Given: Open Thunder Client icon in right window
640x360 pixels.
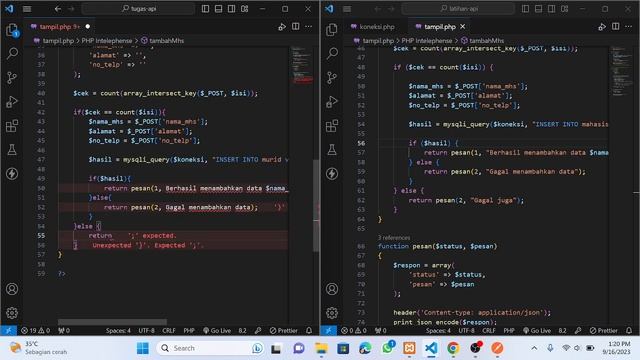Looking at the screenshot, I should coord(332,173).
